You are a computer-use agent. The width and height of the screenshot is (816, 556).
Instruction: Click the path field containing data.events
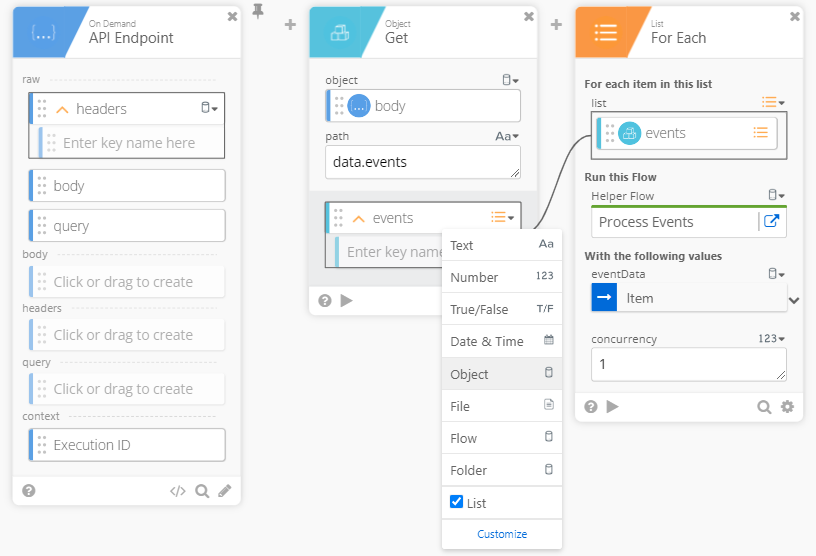pyautogui.click(x=422, y=162)
